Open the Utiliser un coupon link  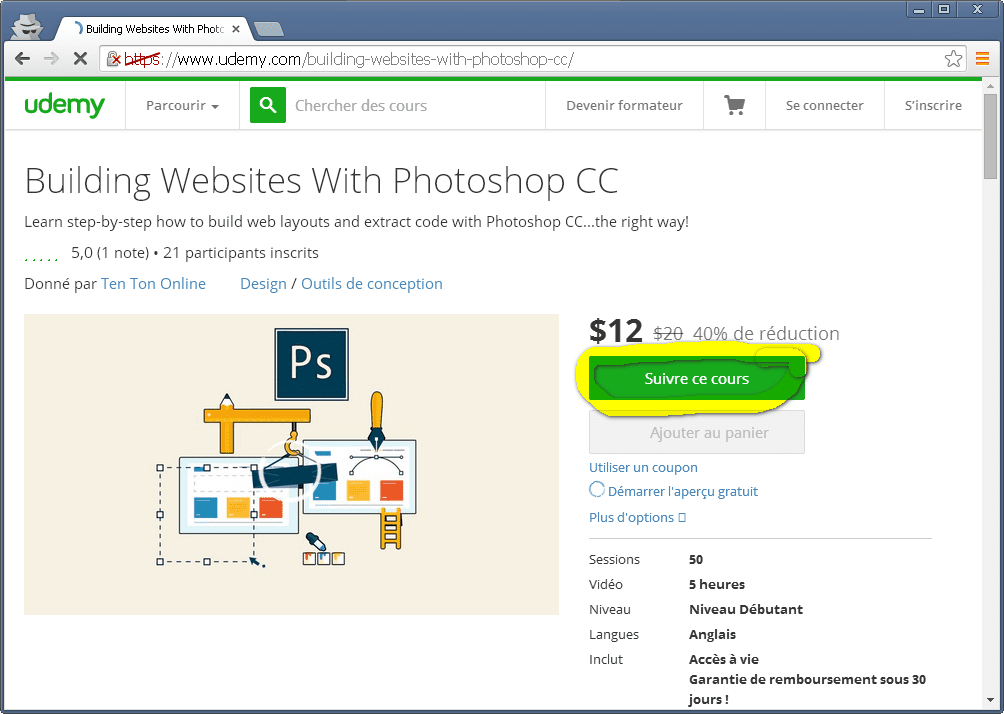click(x=643, y=467)
